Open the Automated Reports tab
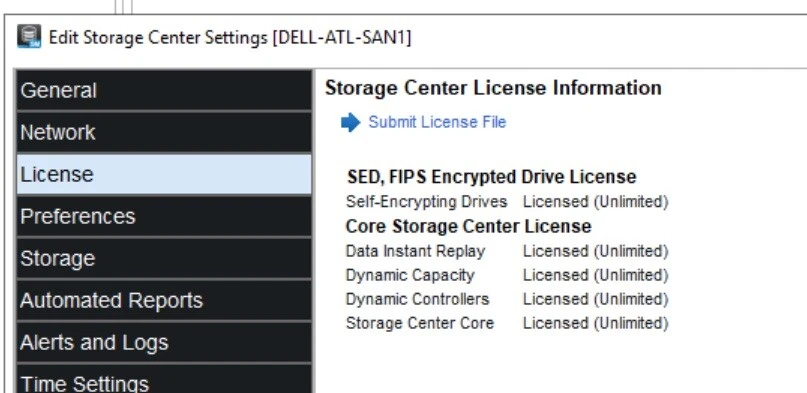Screen dimensions: 807x393 pyautogui.click(x=164, y=300)
